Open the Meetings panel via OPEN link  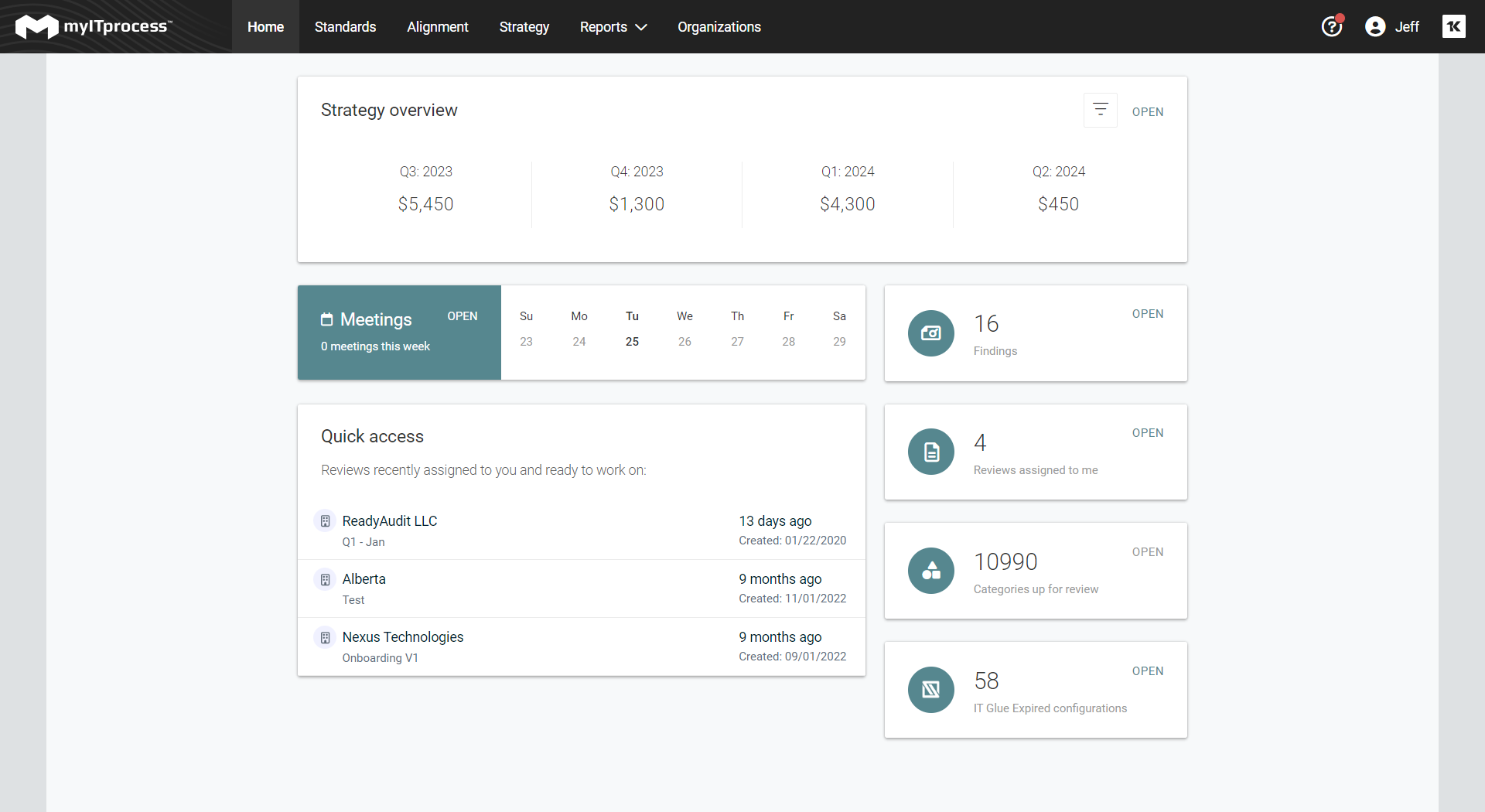(462, 316)
